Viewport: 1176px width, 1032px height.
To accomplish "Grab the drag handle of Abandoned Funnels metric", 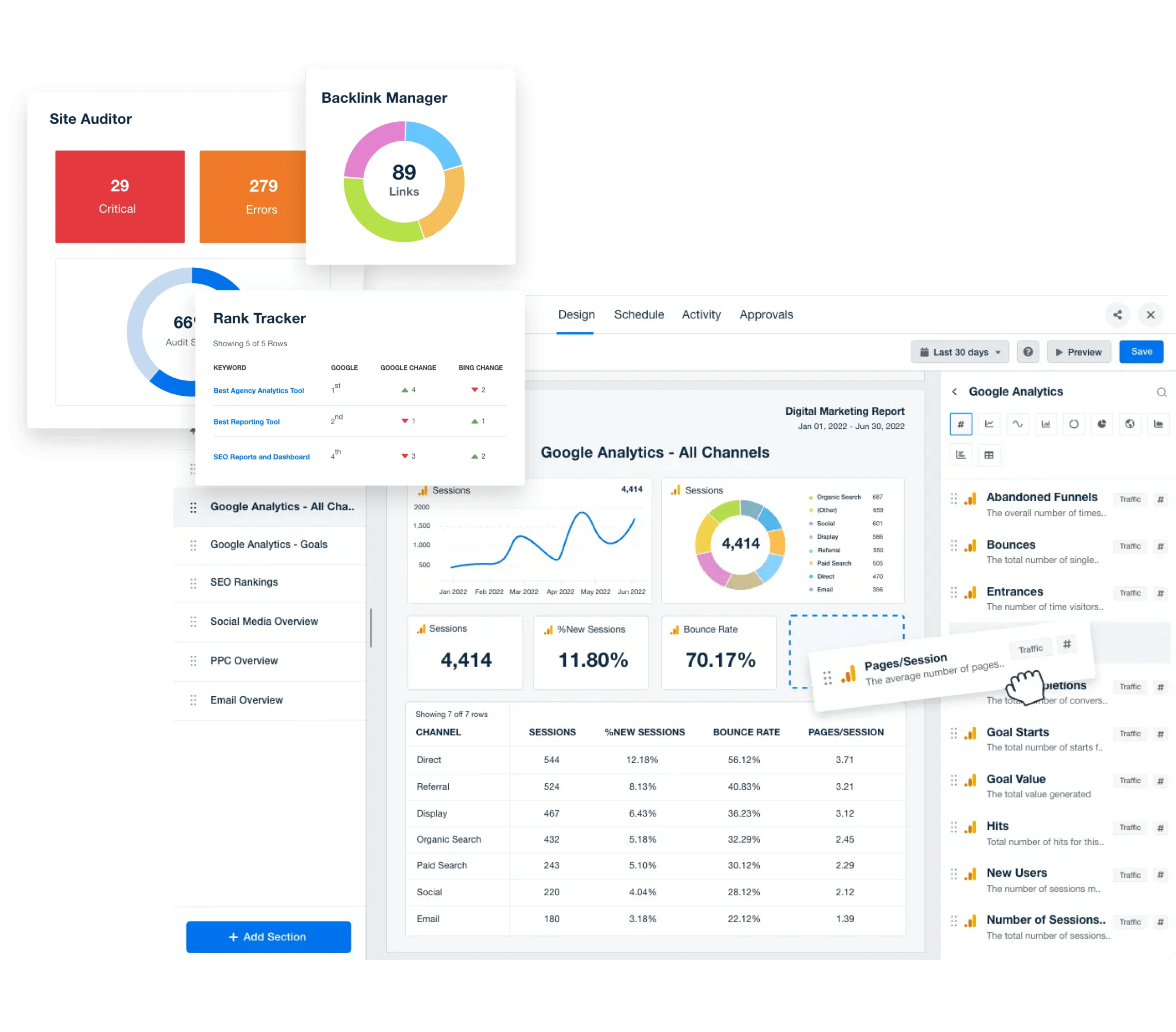I will (x=954, y=498).
